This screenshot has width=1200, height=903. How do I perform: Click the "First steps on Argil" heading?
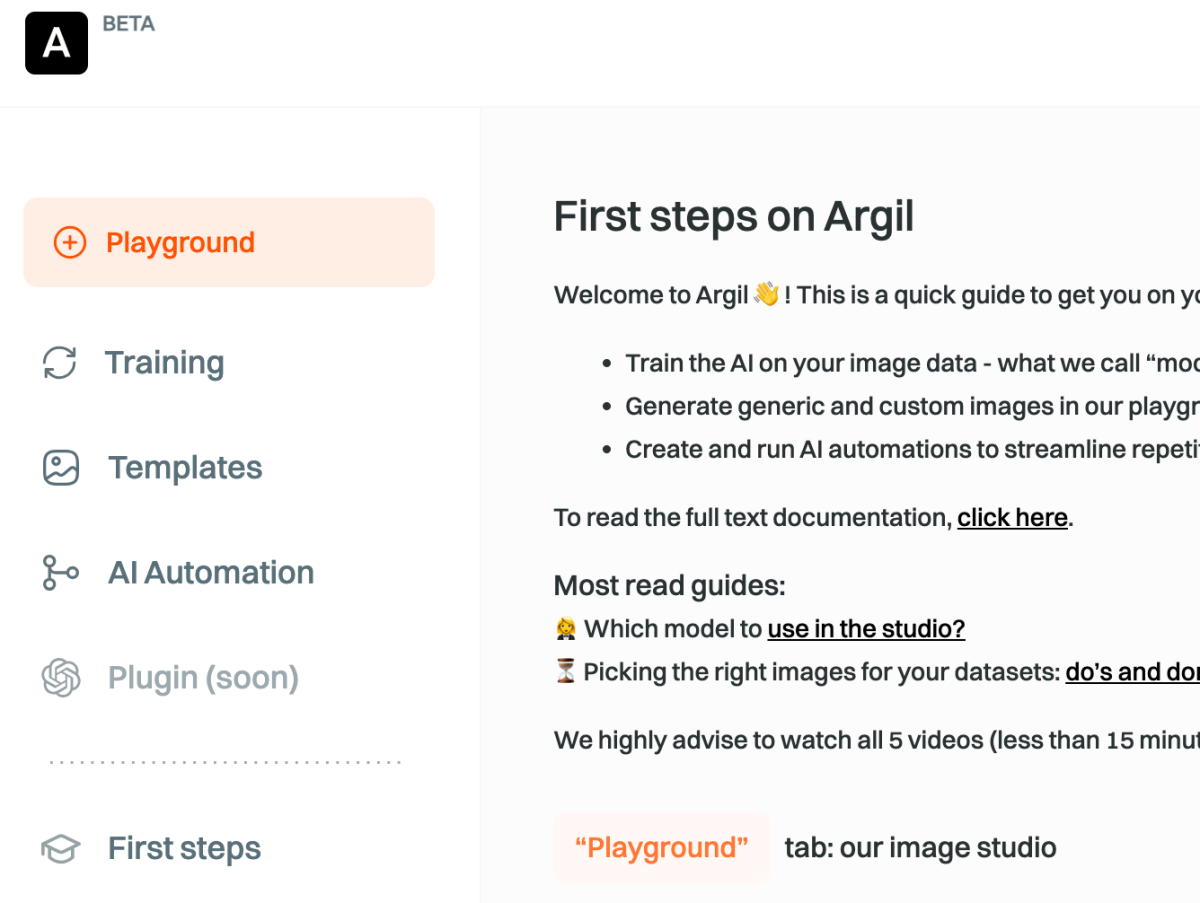[x=734, y=216]
